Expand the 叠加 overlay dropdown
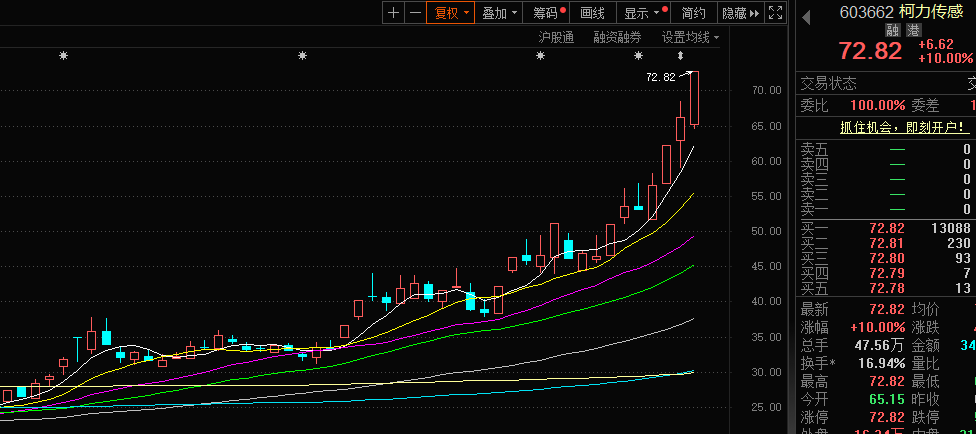This screenshot has width=976, height=434. coord(500,13)
